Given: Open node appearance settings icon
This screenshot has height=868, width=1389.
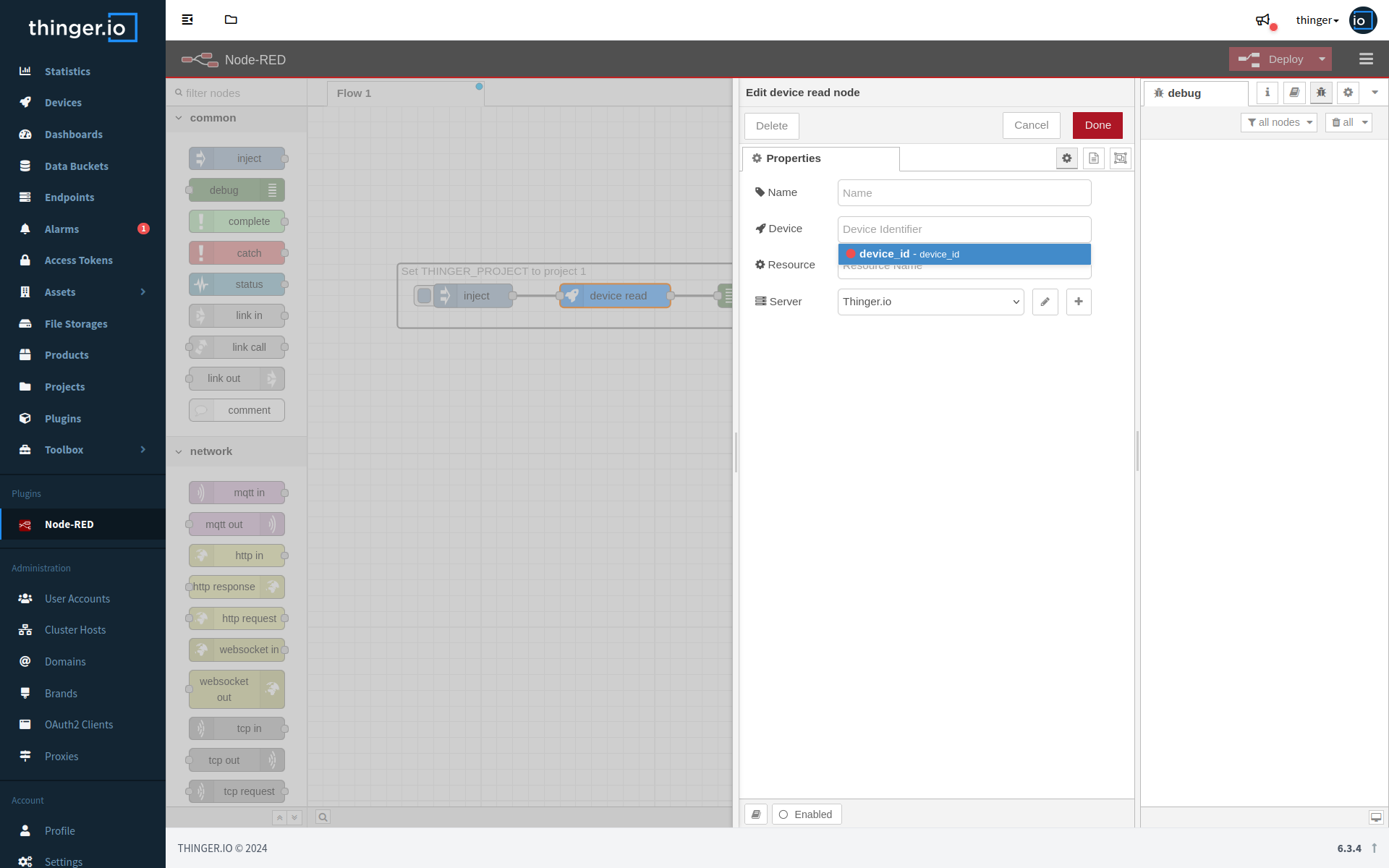Looking at the screenshot, I should pyautogui.click(x=1120, y=158).
